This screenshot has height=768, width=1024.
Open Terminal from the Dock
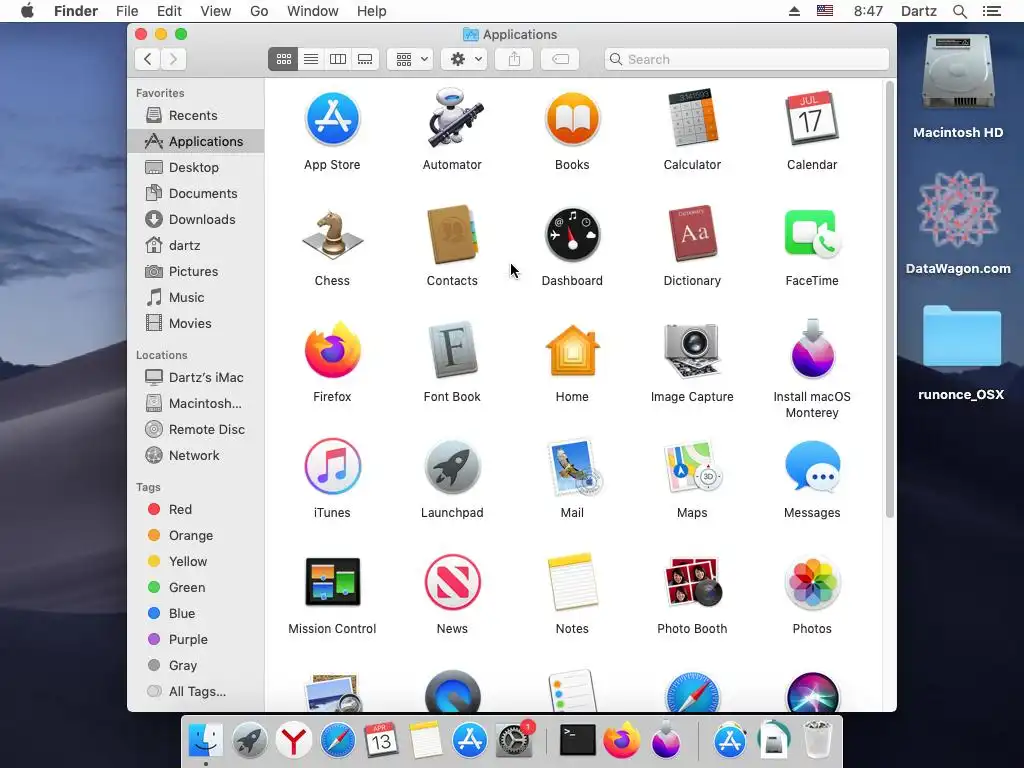coord(578,741)
